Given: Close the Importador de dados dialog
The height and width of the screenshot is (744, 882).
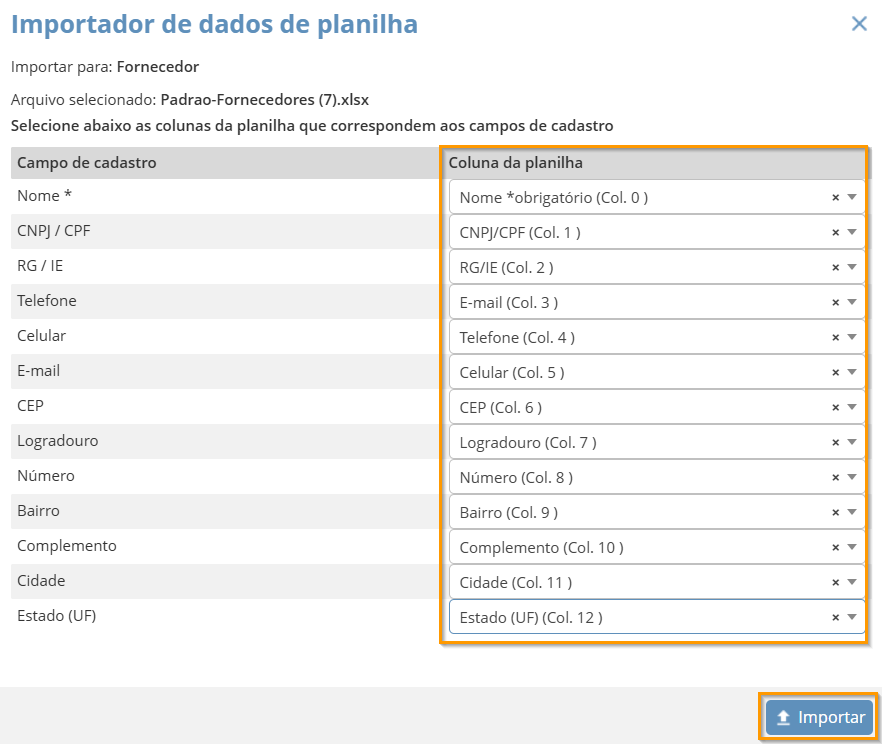Looking at the screenshot, I should pyautogui.click(x=859, y=24).
